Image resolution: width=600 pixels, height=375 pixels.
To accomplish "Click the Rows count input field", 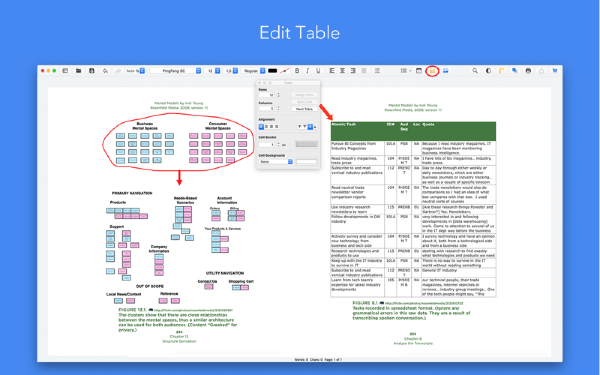I will 267,95.
